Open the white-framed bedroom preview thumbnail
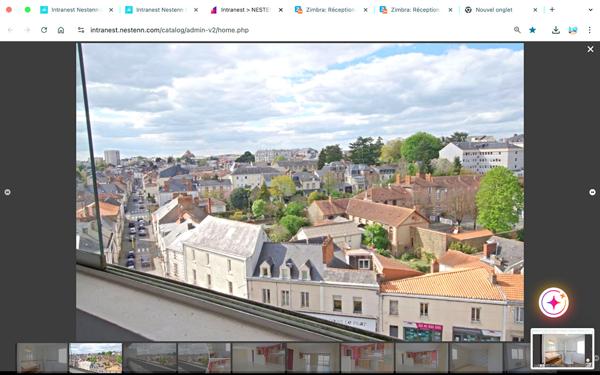 (x=562, y=349)
